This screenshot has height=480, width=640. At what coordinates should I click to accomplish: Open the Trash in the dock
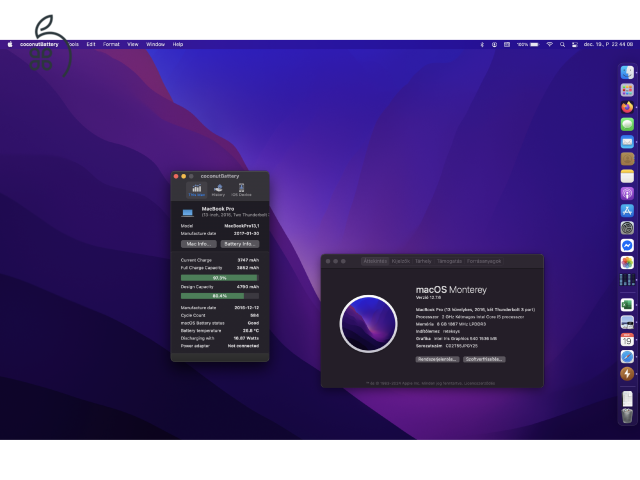(627, 416)
